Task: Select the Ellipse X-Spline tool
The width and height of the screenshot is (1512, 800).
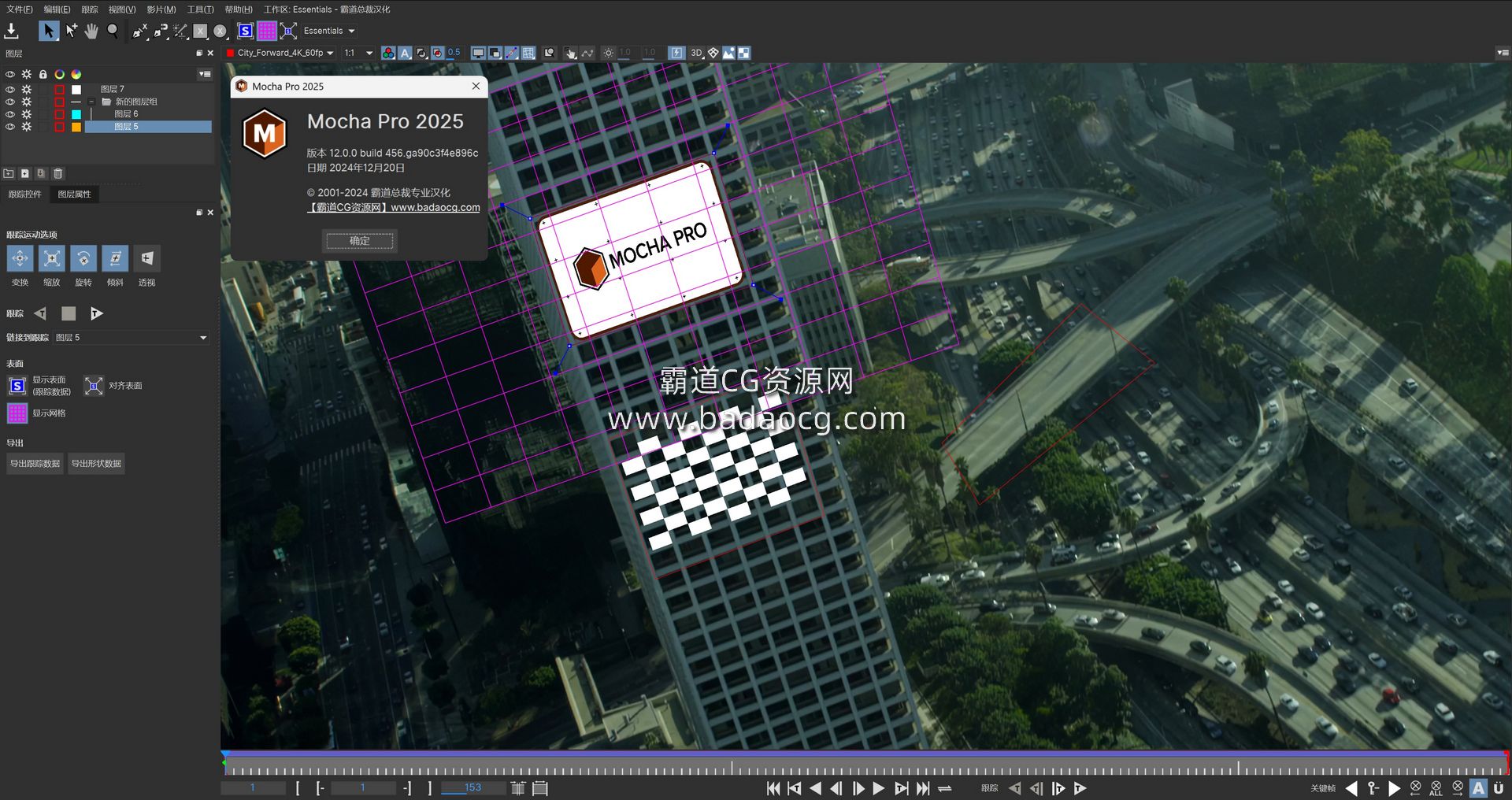Action: 220,31
